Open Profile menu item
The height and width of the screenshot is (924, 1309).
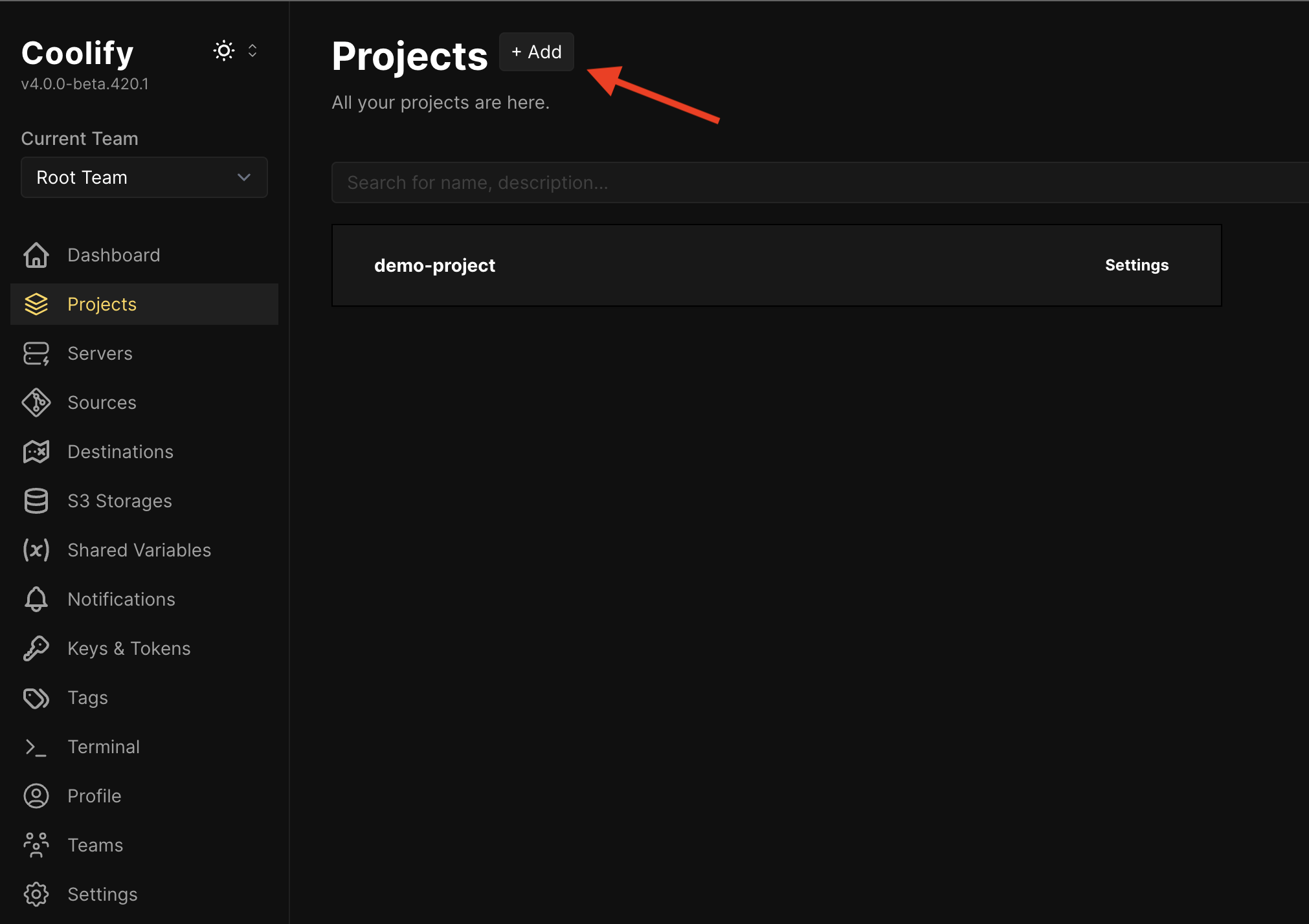[x=144, y=796]
